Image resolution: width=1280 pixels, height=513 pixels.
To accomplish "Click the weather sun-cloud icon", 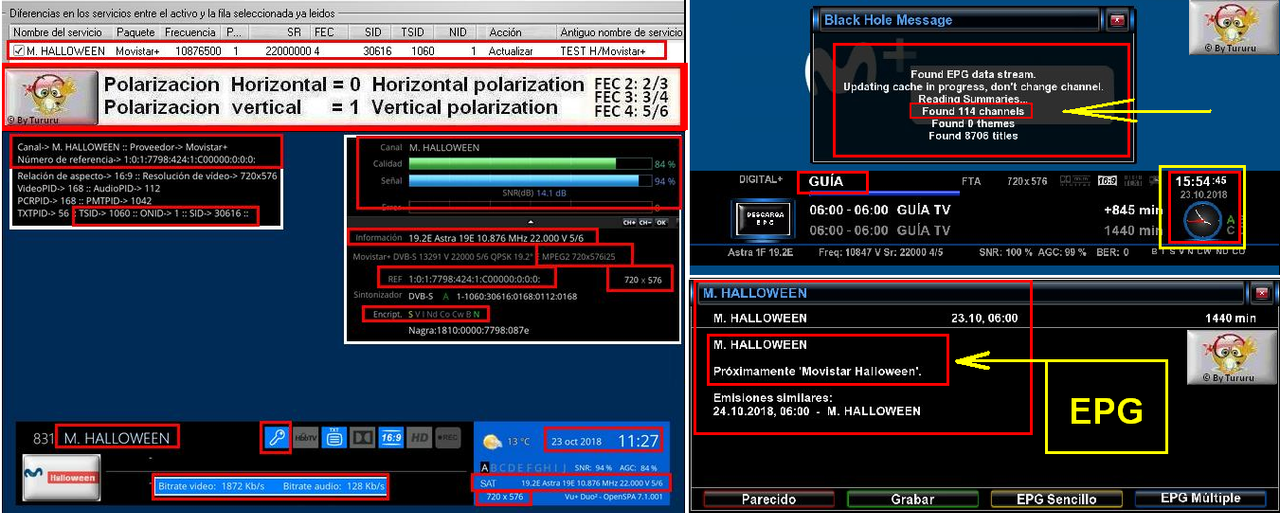I will pos(493,441).
